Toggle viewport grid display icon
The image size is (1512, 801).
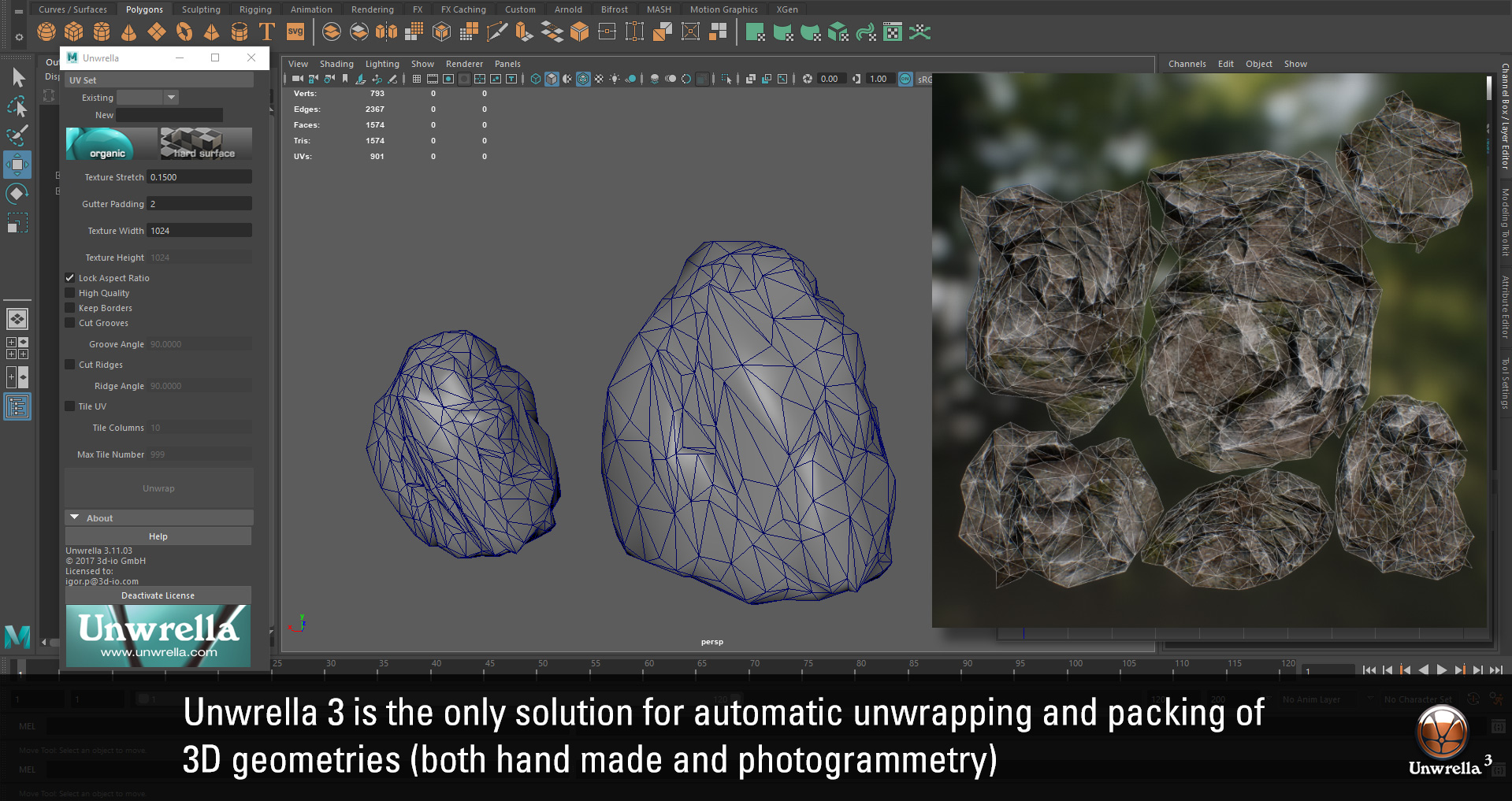point(417,79)
